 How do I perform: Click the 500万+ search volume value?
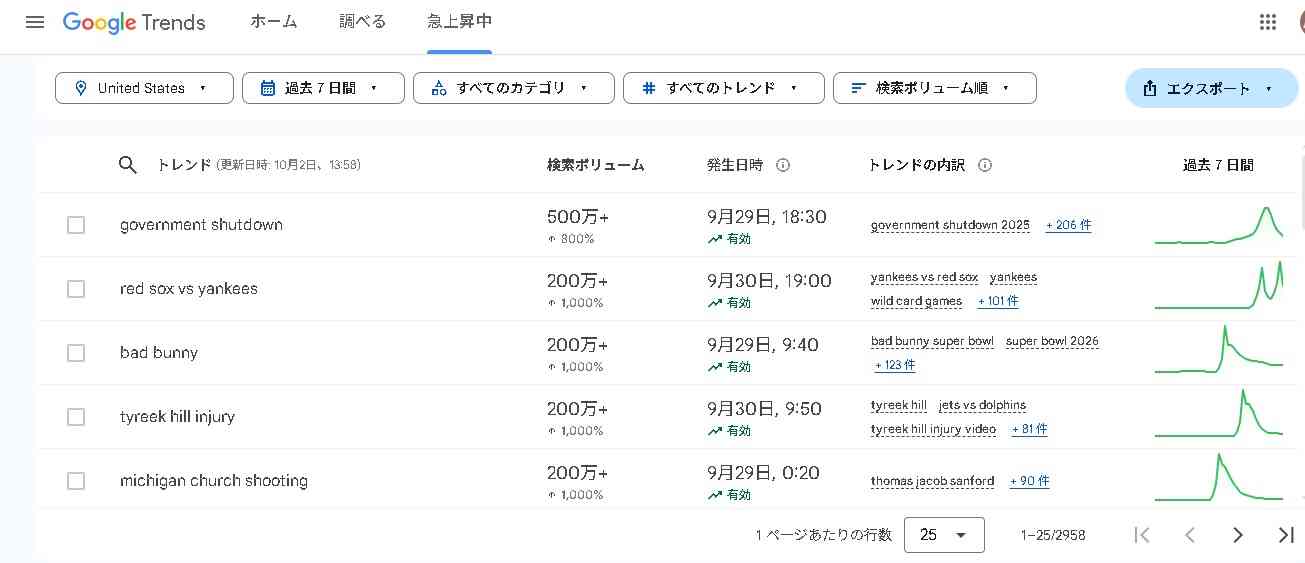coord(577,217)
